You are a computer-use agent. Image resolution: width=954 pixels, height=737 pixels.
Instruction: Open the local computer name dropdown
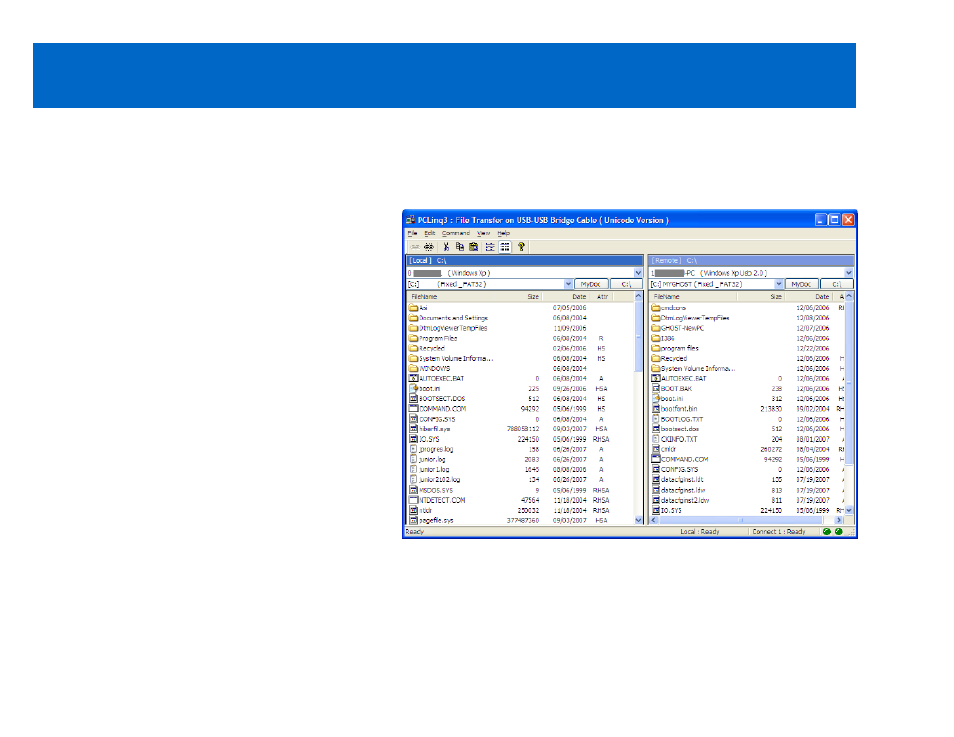coord(638,273)
